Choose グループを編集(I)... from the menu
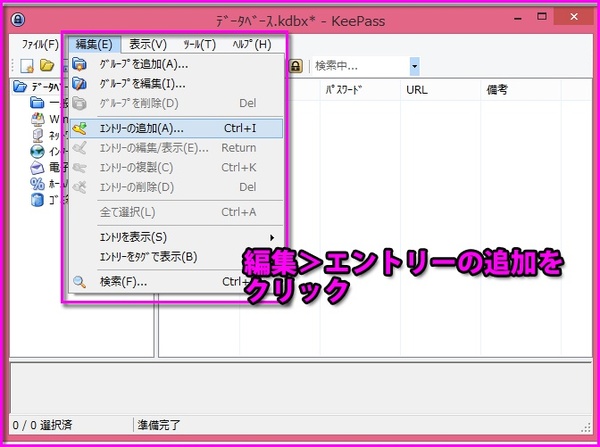 [176, 84]
